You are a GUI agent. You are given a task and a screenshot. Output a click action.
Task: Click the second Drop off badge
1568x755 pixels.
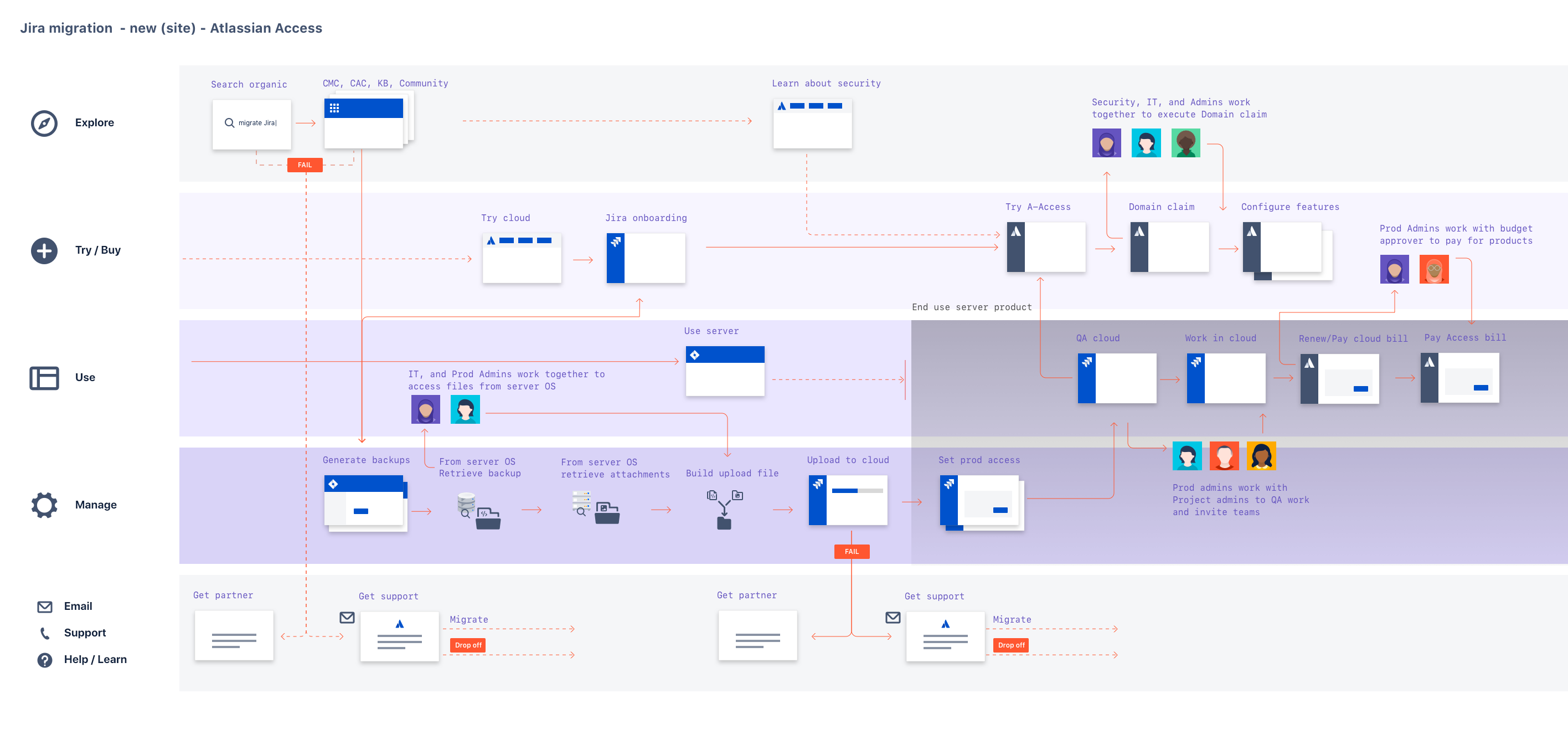point(1010,645)
